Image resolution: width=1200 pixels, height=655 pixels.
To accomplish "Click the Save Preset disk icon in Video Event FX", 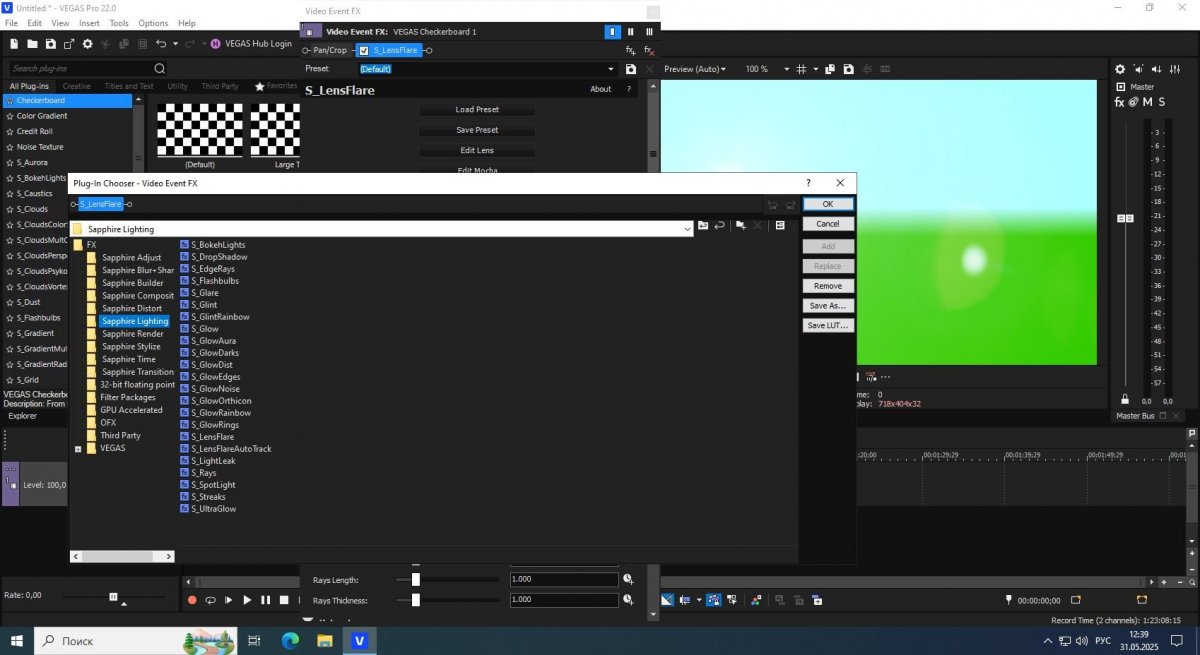I will tap(630, 69).
